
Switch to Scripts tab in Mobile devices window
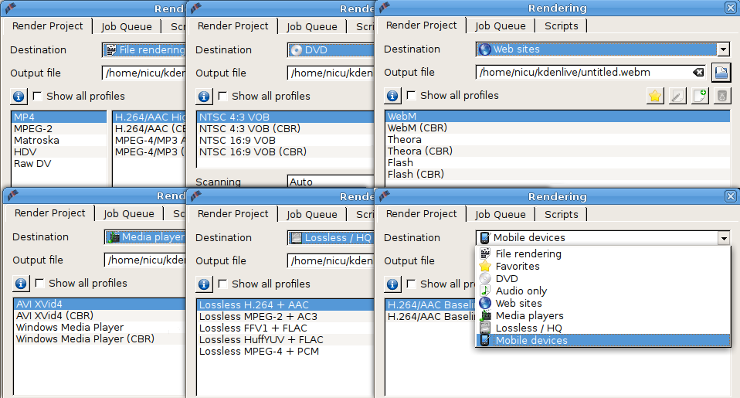click(561, 214)
